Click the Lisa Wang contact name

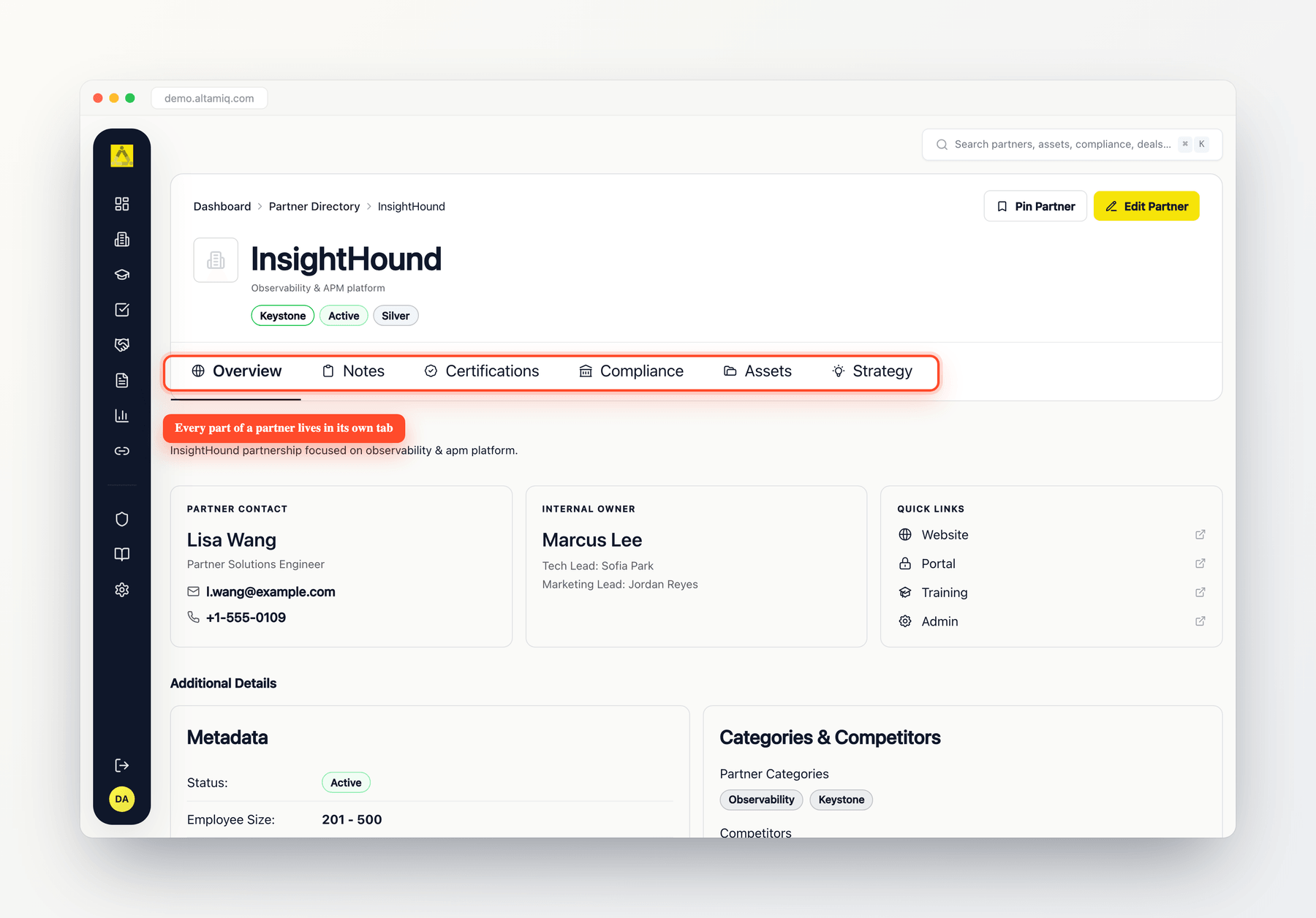(232, 540)
